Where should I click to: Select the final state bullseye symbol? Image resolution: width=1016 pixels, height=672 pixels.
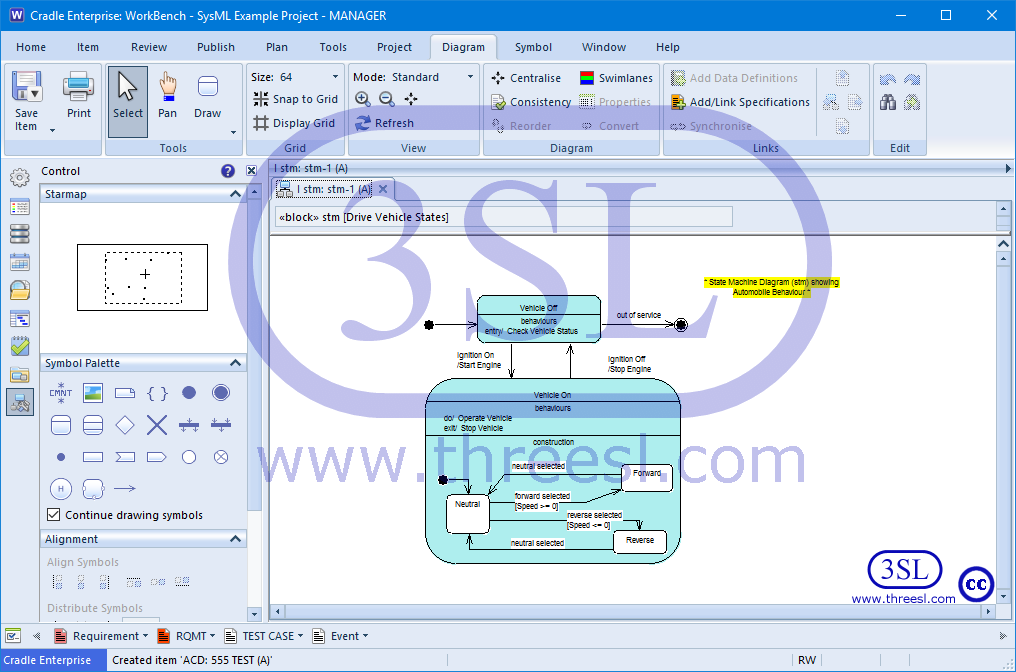[221, 393]
